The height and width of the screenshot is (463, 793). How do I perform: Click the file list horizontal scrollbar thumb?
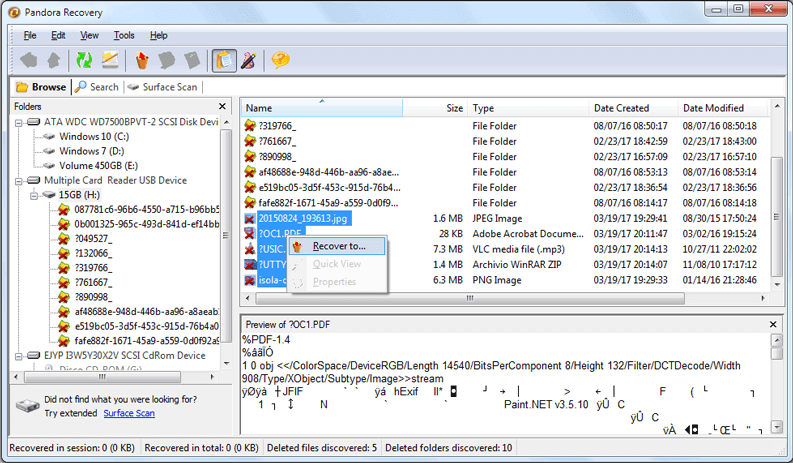[x=470, y=298]
